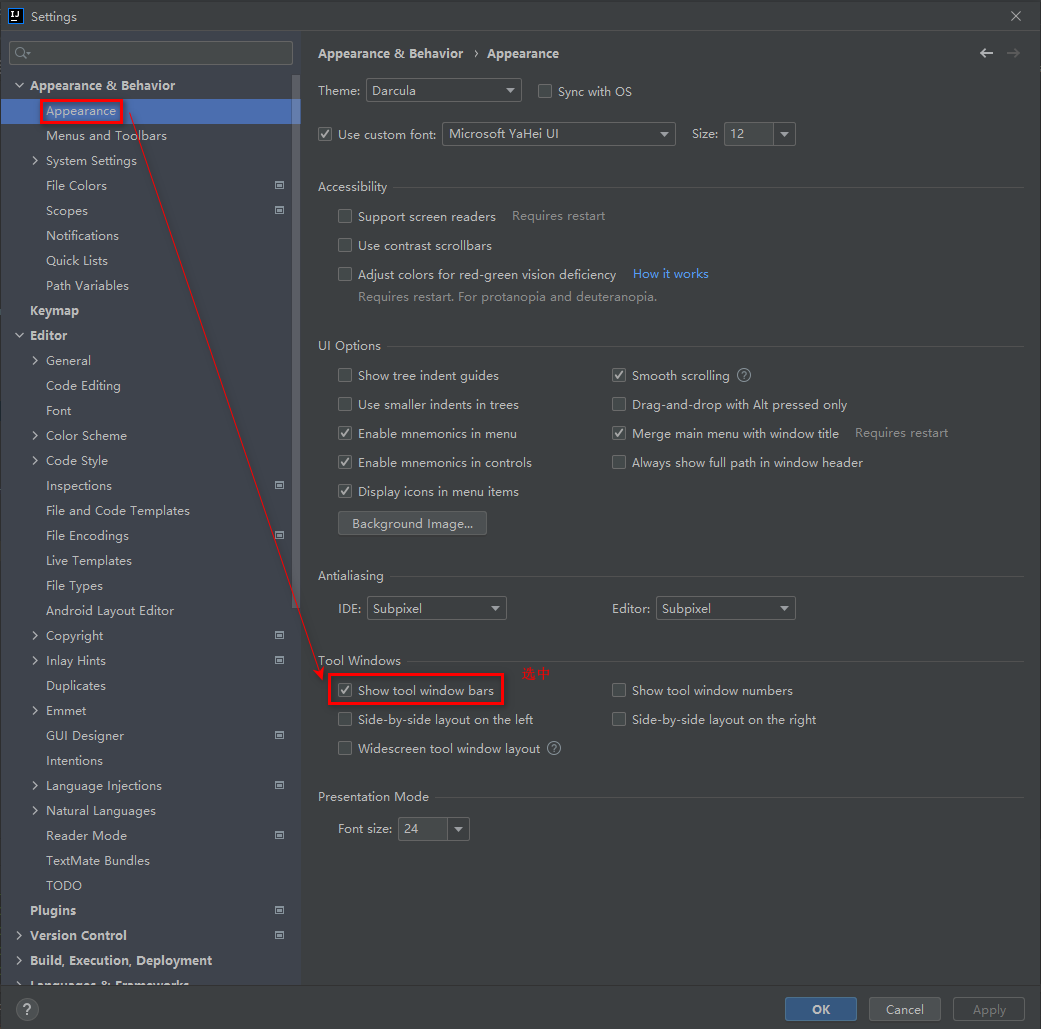The image size is (1041, 1029).
Task: Click the IntelliJ logo in title bar
Action: pyautogui.click(x=15, y=16)
